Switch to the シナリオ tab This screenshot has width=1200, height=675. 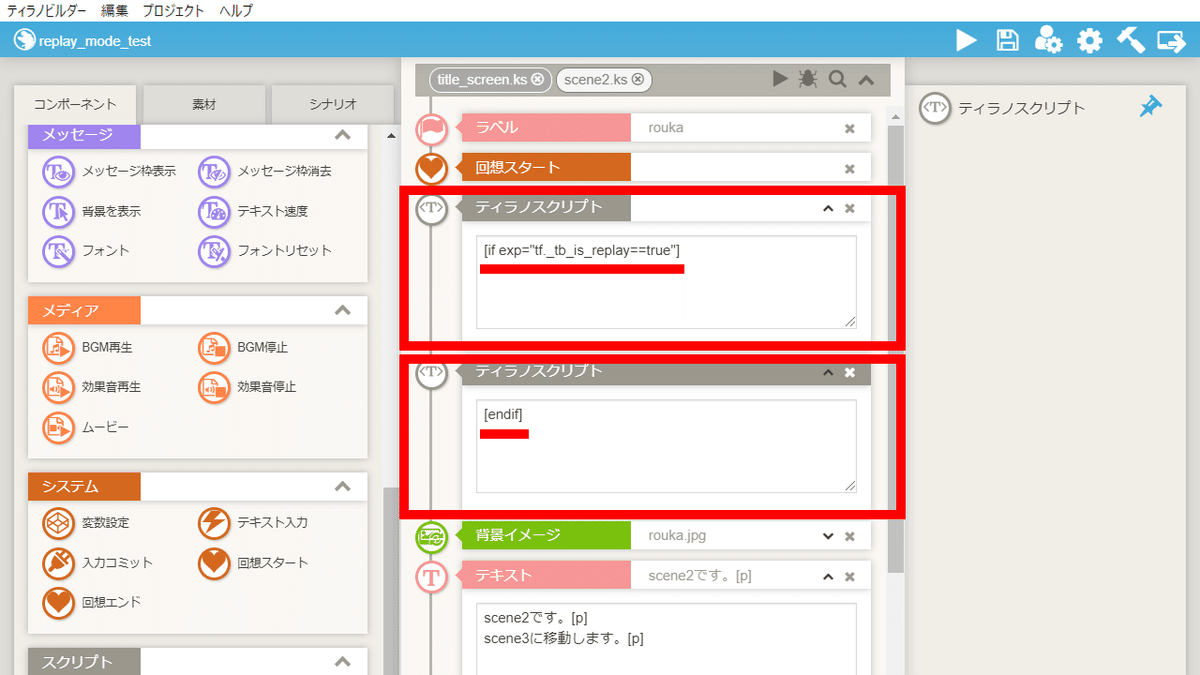[332, 104]
